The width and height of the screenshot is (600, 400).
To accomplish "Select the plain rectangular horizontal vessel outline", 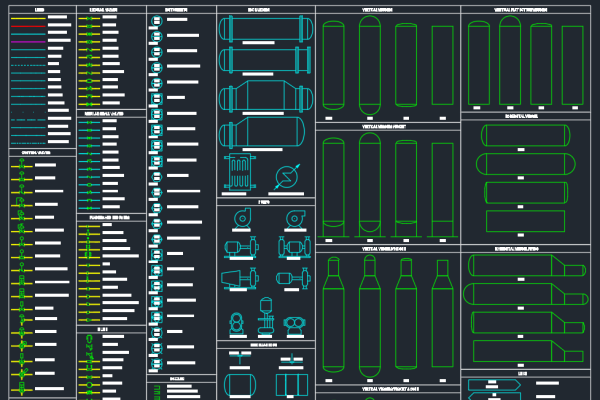I will point(525,221).
